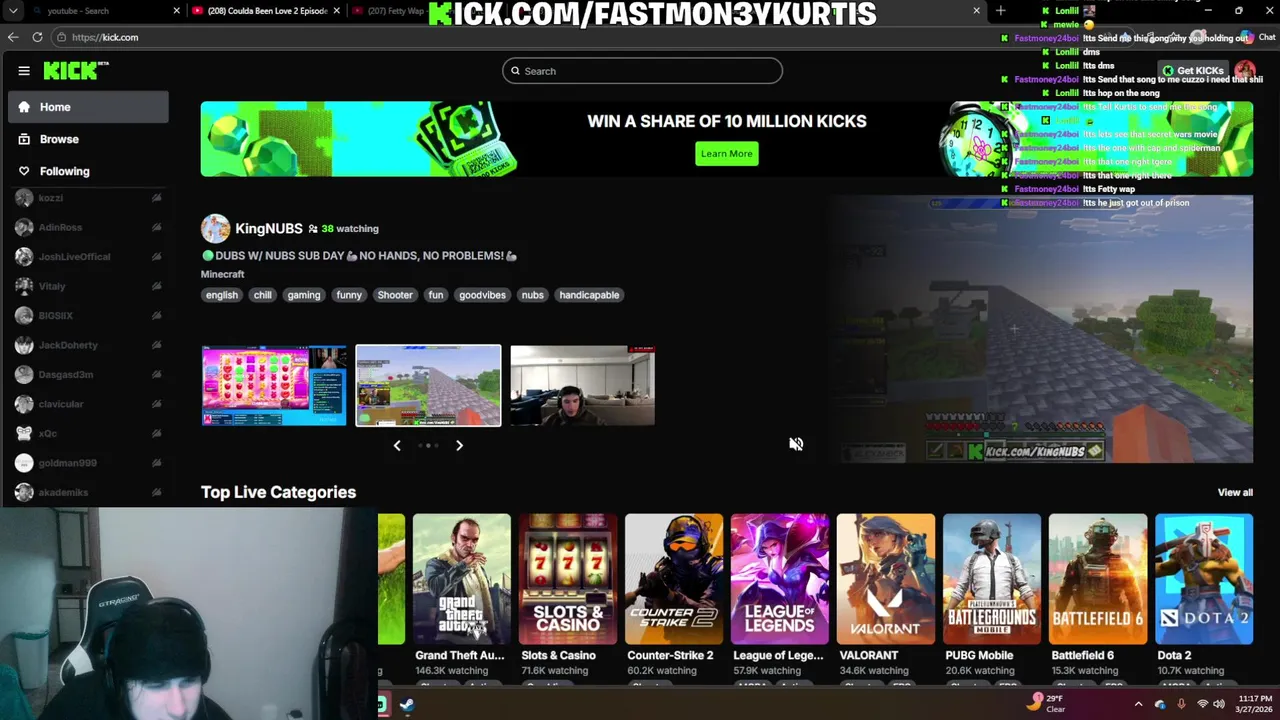1280x720 pixels.
Task: Switch to Fetty Wap browser tab
Action: (x=390, y=11)
